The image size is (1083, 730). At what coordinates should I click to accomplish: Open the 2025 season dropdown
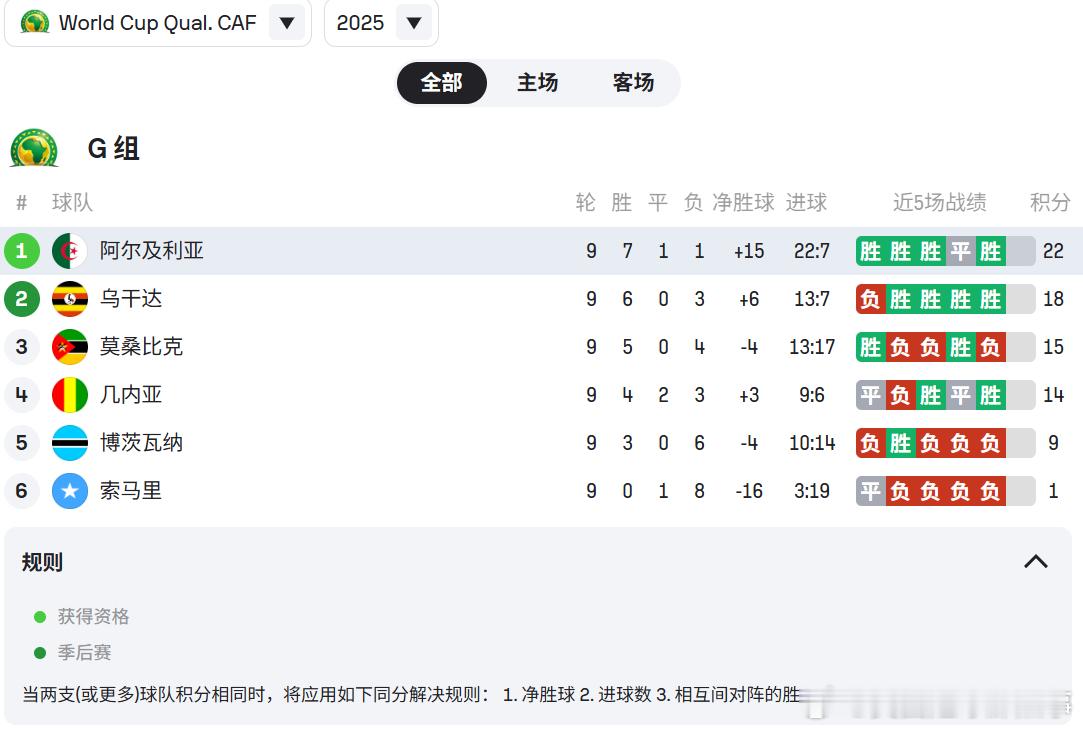tap(414, 23)
